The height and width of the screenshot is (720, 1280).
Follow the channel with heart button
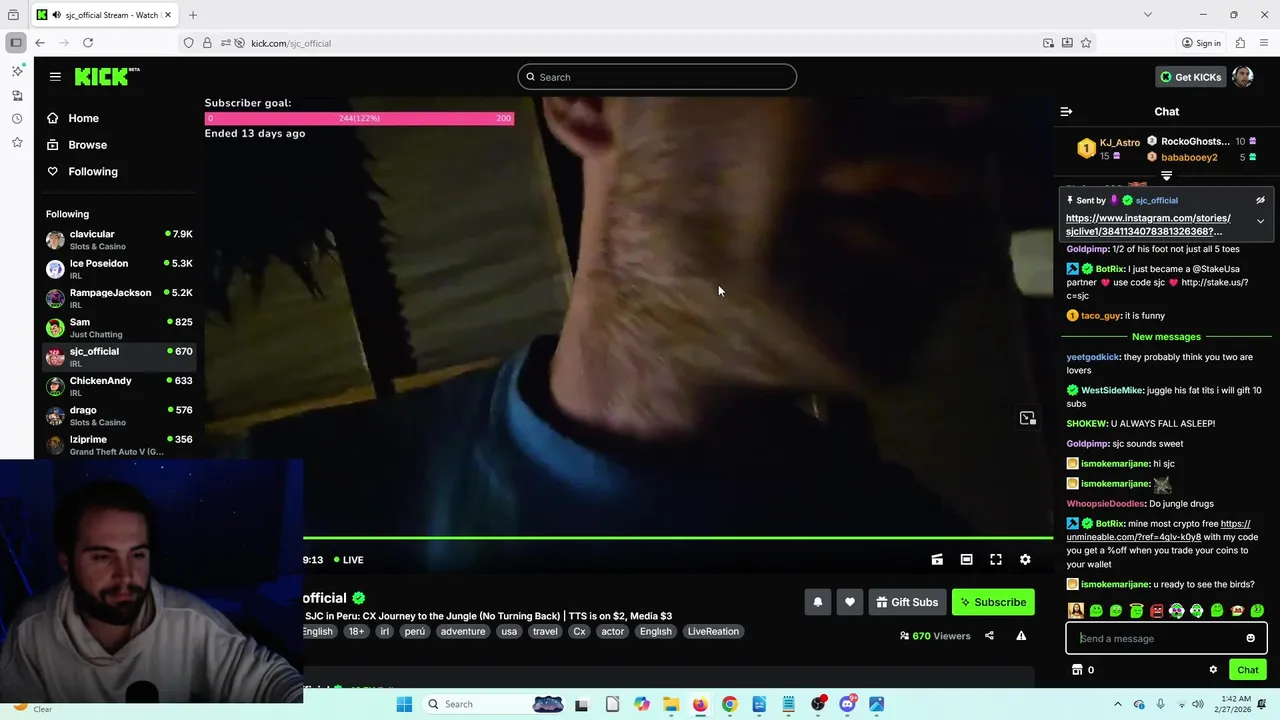(849, 602)
